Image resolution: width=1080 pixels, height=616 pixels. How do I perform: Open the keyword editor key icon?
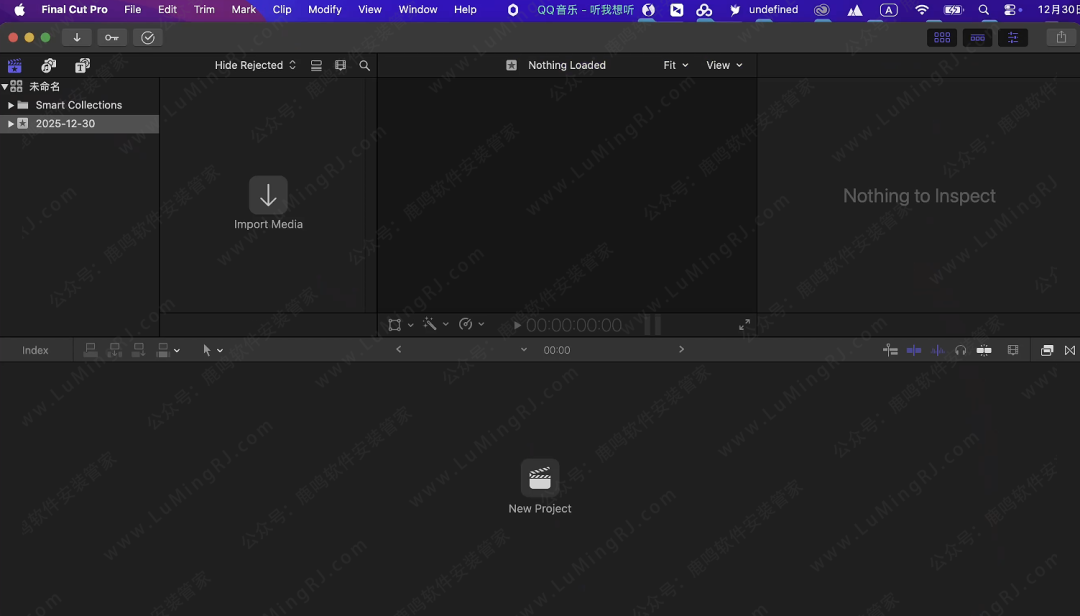pos(112,38)
